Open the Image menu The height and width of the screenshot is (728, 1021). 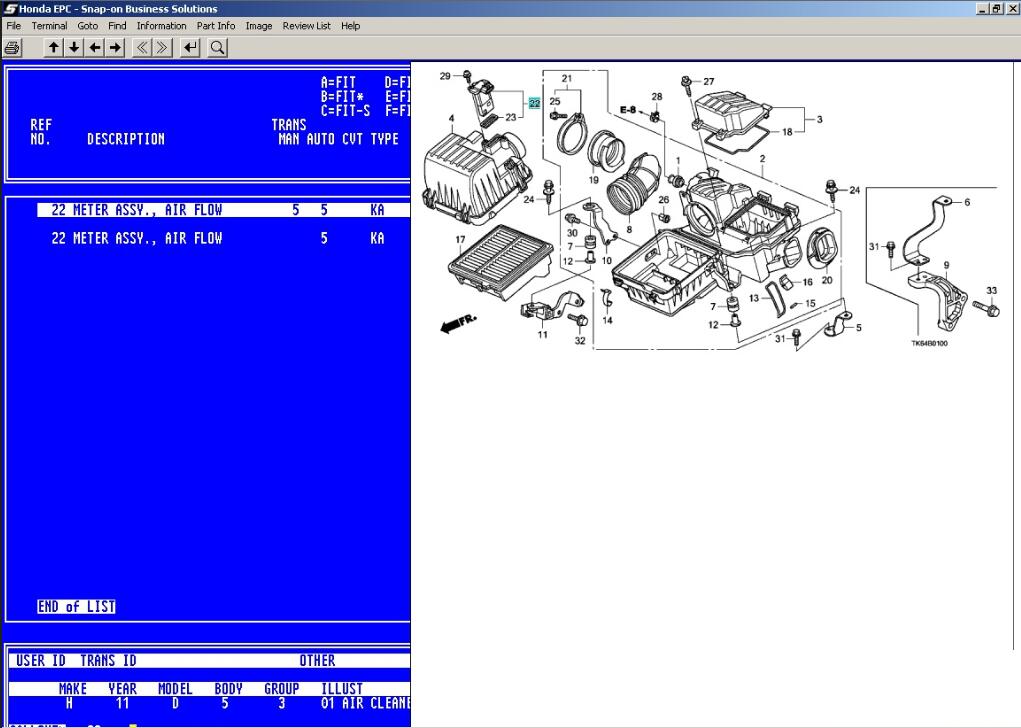point(259,26)
